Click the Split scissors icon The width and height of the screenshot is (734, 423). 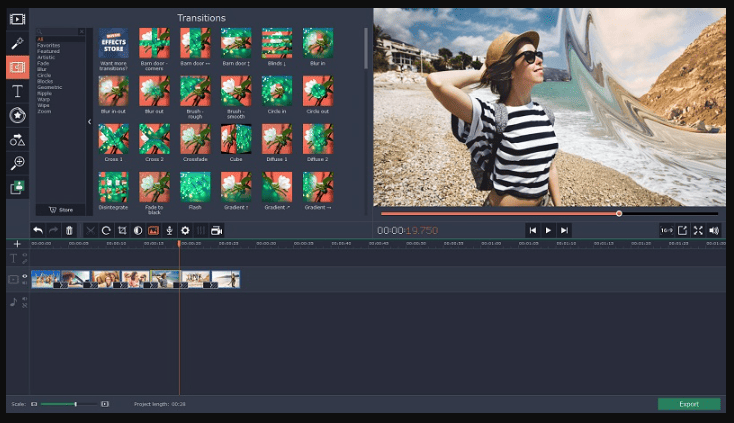tap(90, 230)
